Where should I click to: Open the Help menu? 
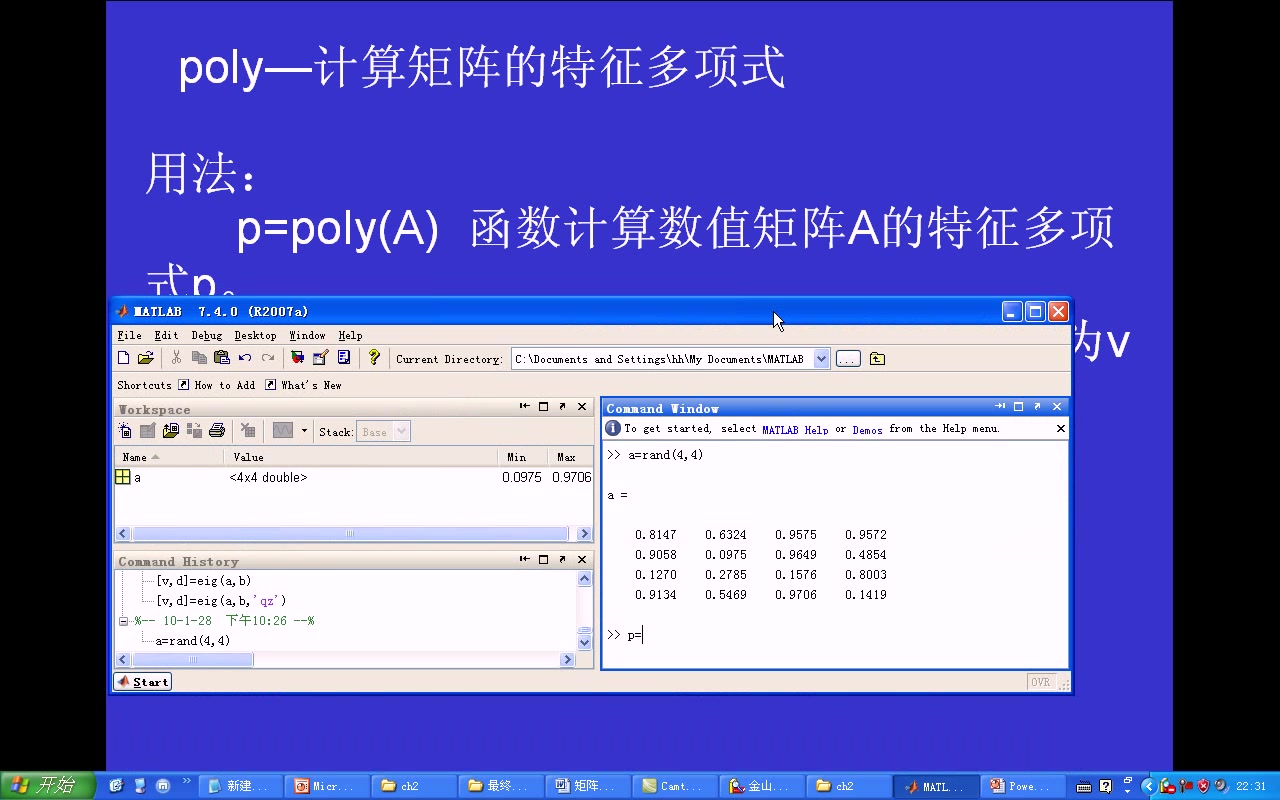coord(350,336)
